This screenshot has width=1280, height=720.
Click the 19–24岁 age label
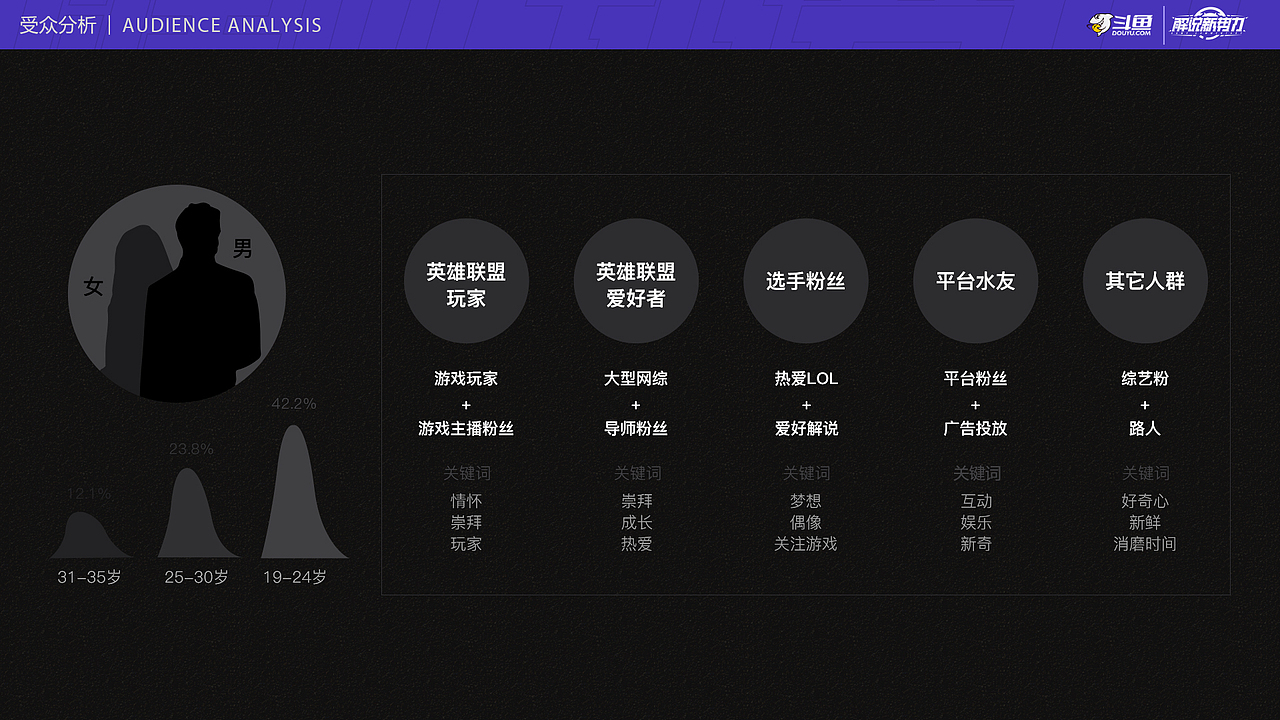tap(295, 577)
